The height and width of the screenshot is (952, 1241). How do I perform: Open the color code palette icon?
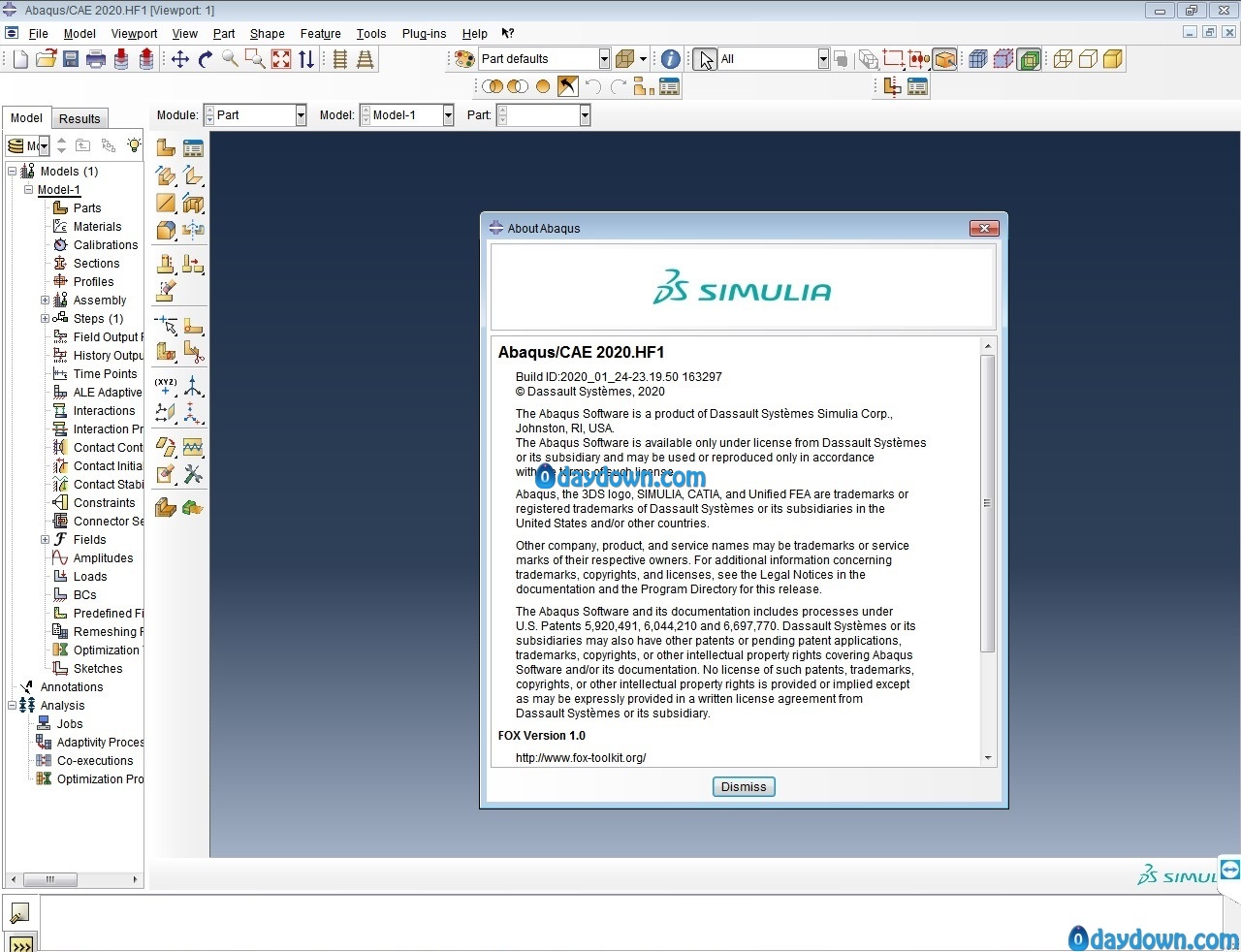pyautogui.click(x=465, y=59)
